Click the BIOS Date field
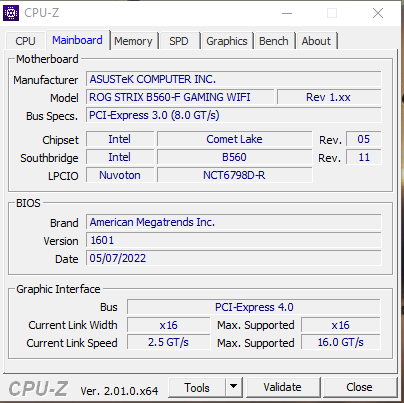The width and height of the screenshot is (404, 403). [x=234, y=258]
